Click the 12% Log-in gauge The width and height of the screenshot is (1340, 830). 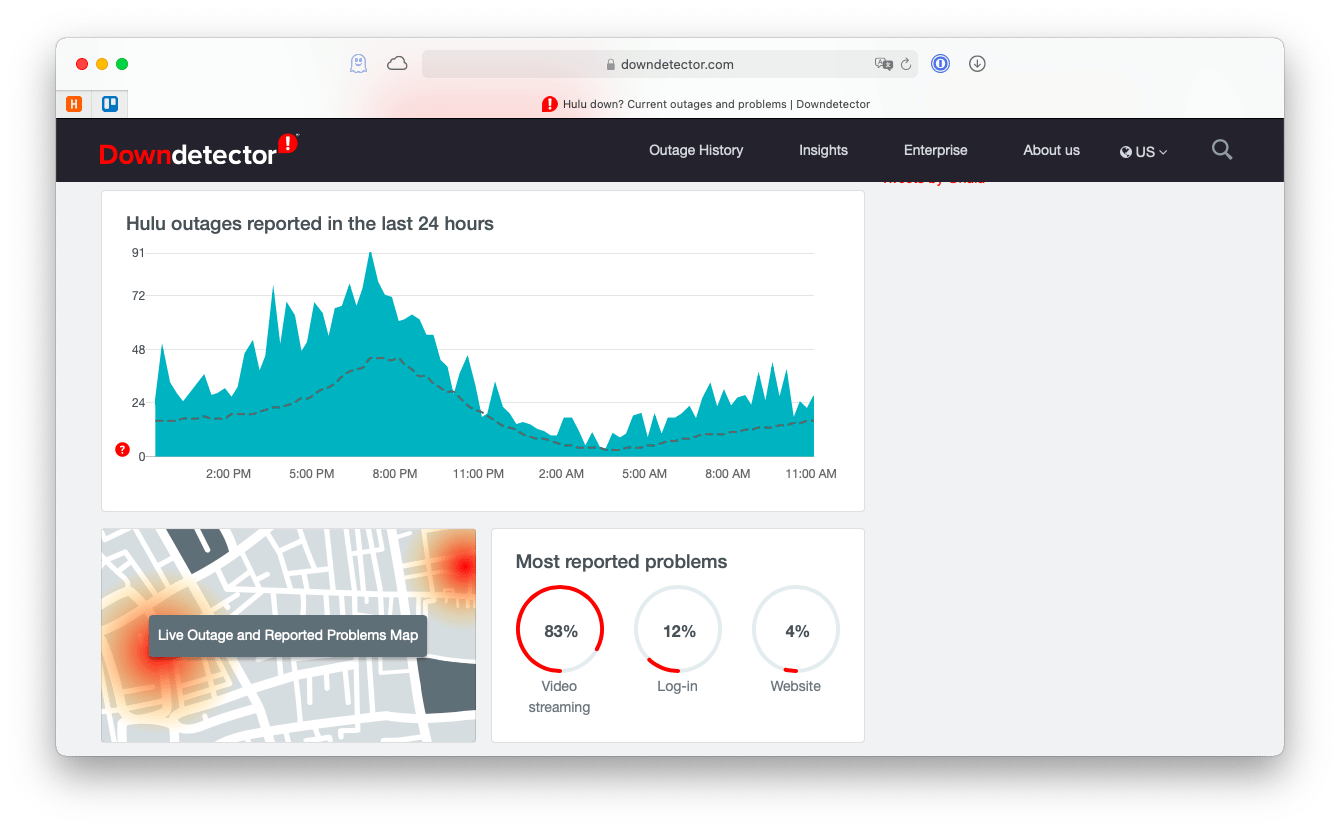[x=678, y=629]
